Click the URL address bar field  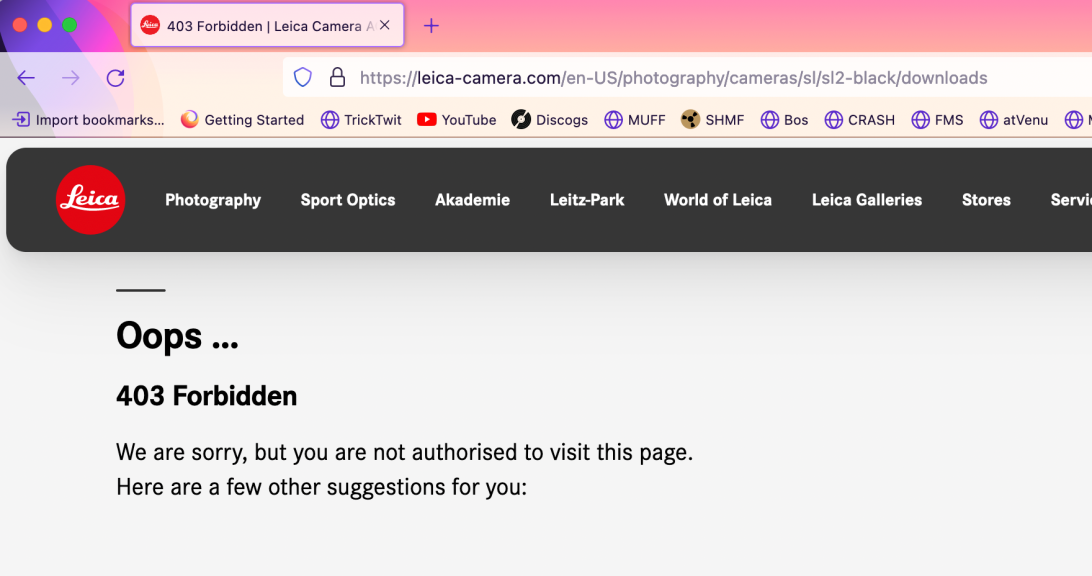(700, 78)
